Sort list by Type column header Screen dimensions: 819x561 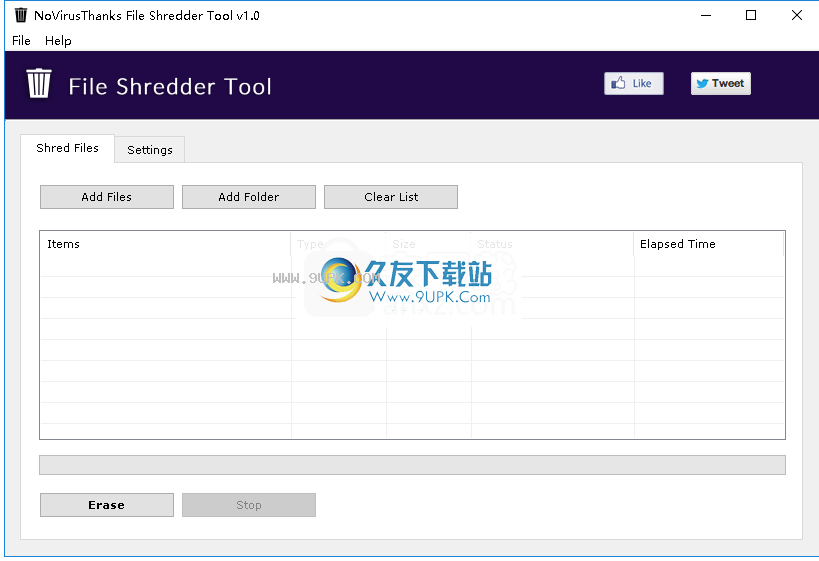point(338,244)
